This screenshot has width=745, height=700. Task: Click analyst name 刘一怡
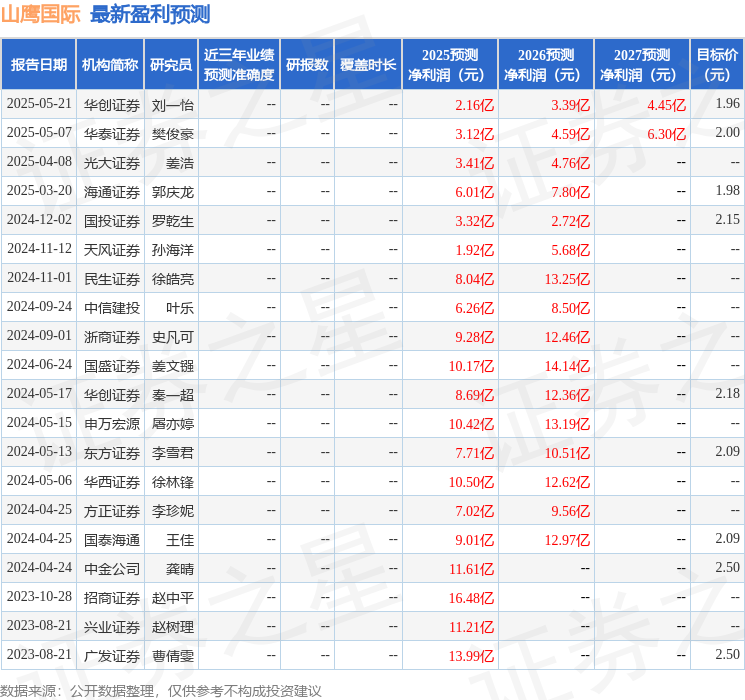pos(173,105)
